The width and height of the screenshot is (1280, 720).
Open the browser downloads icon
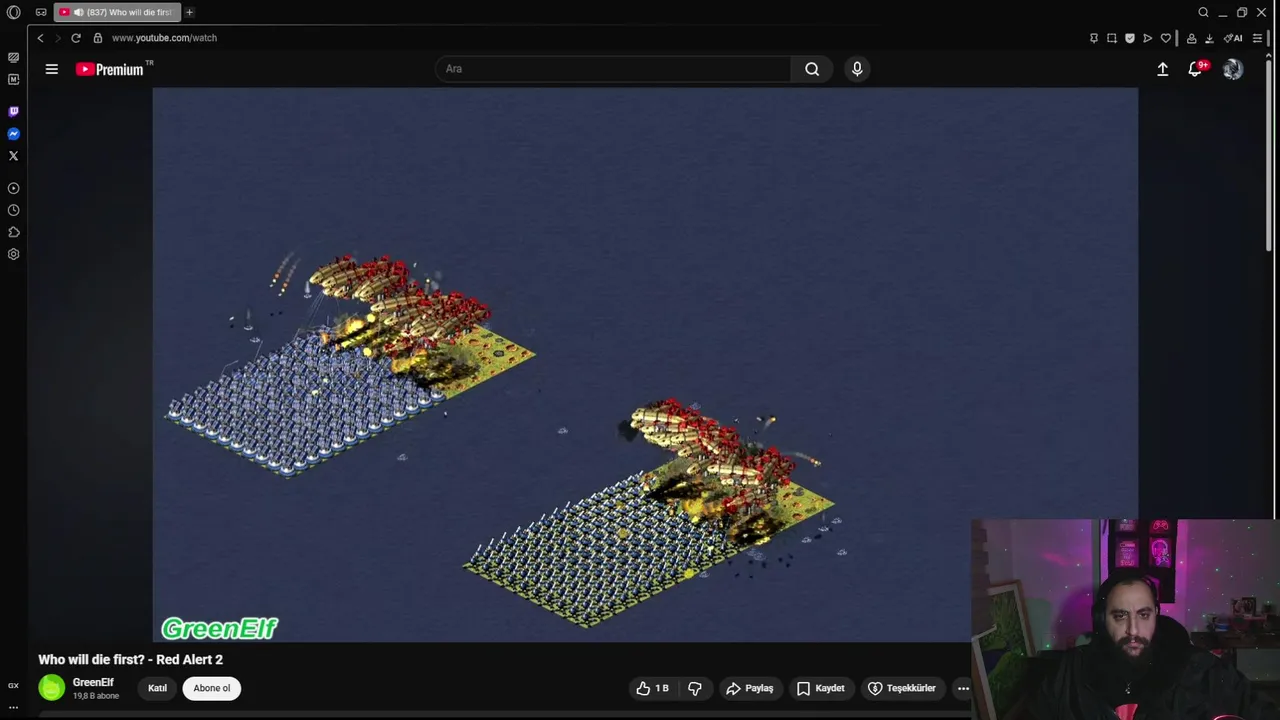1209,38
